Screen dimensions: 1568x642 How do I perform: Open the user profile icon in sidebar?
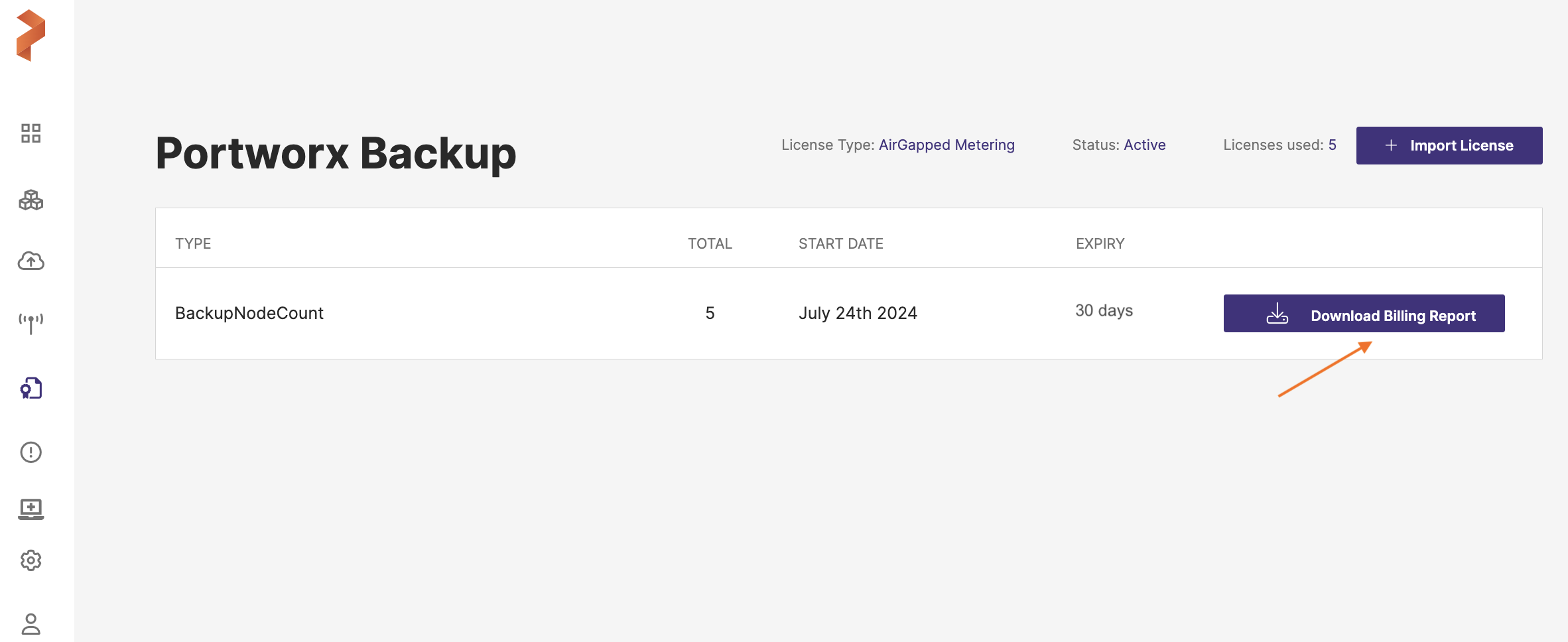coord(31,623)
